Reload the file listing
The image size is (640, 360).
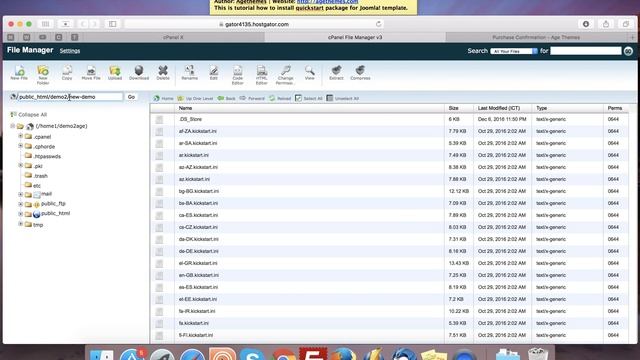tap(280, 98)
